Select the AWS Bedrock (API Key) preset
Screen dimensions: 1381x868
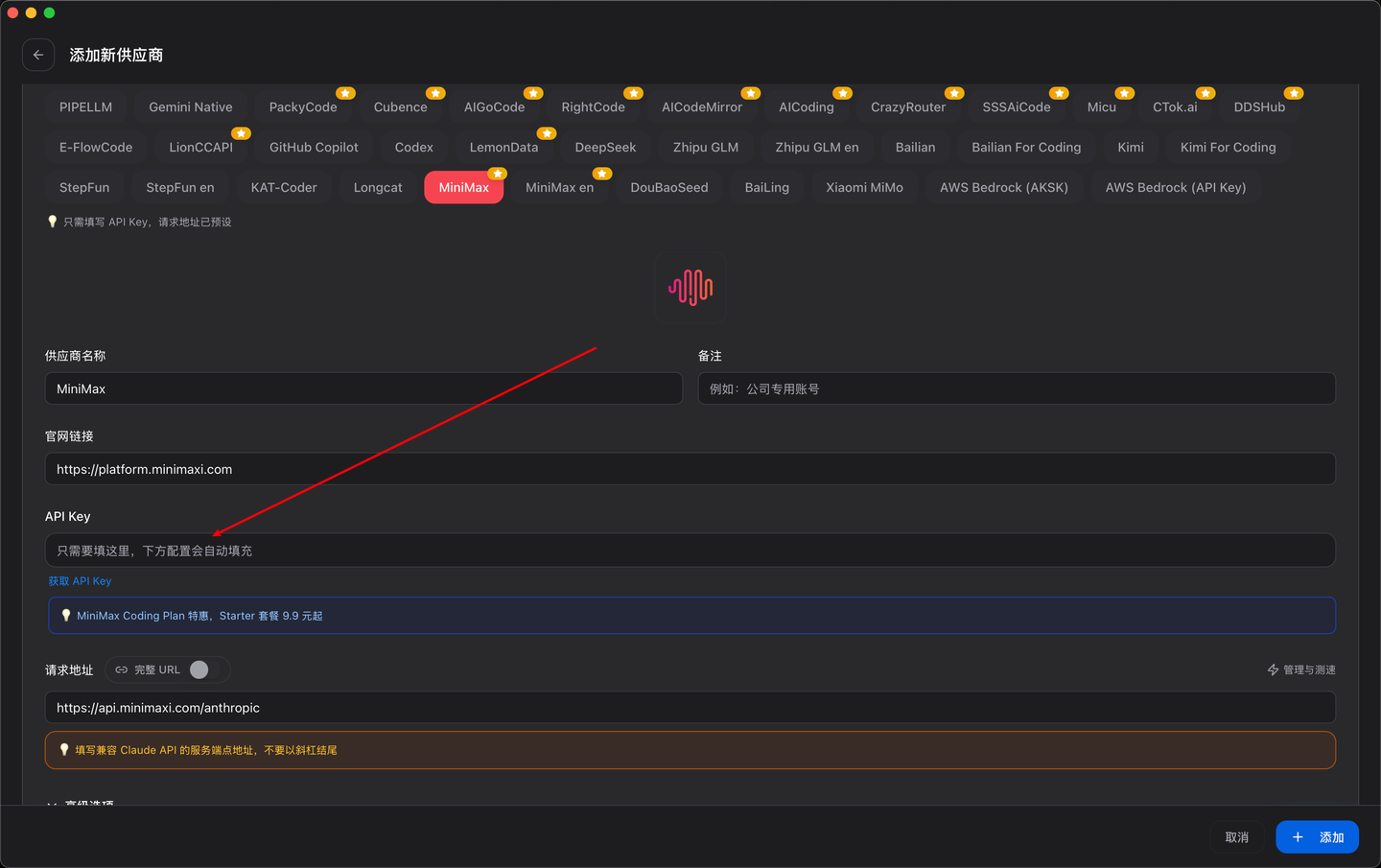[x=1176, y=188]
